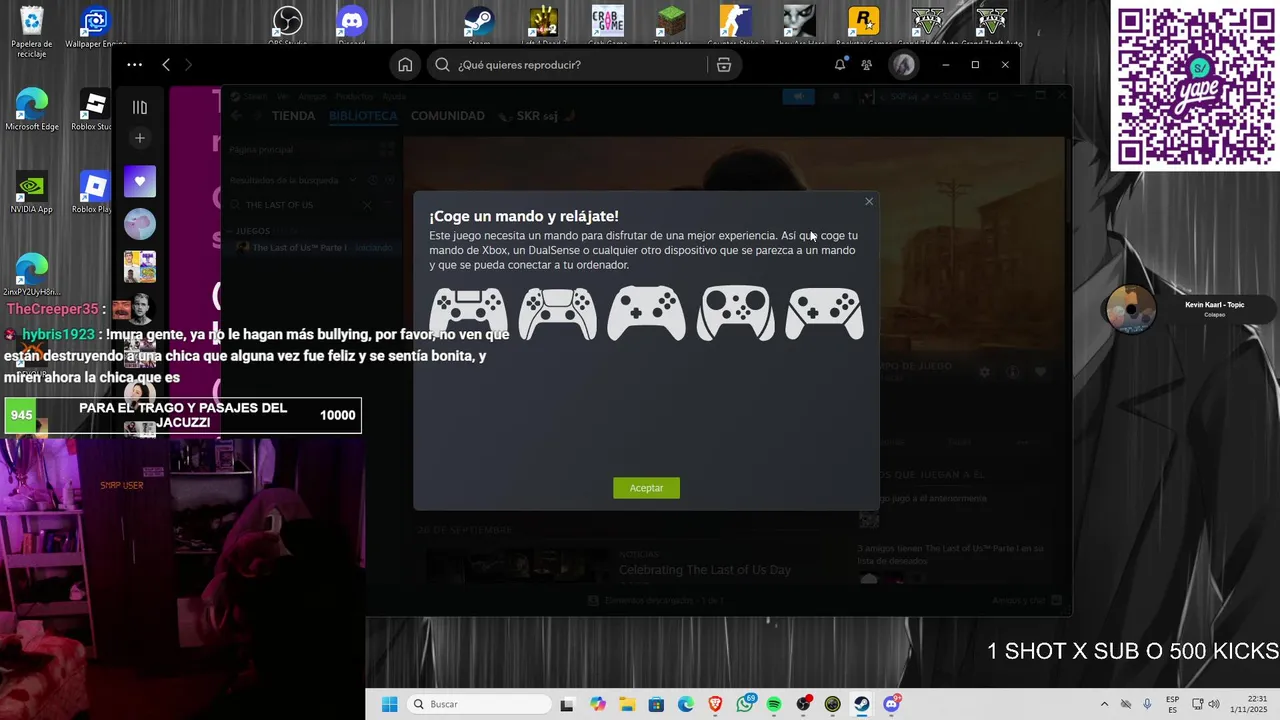Open Wallpaper Engine desktop shortcut
Image resolution: width=1280 pixels, height=720 pixels.
95,28
